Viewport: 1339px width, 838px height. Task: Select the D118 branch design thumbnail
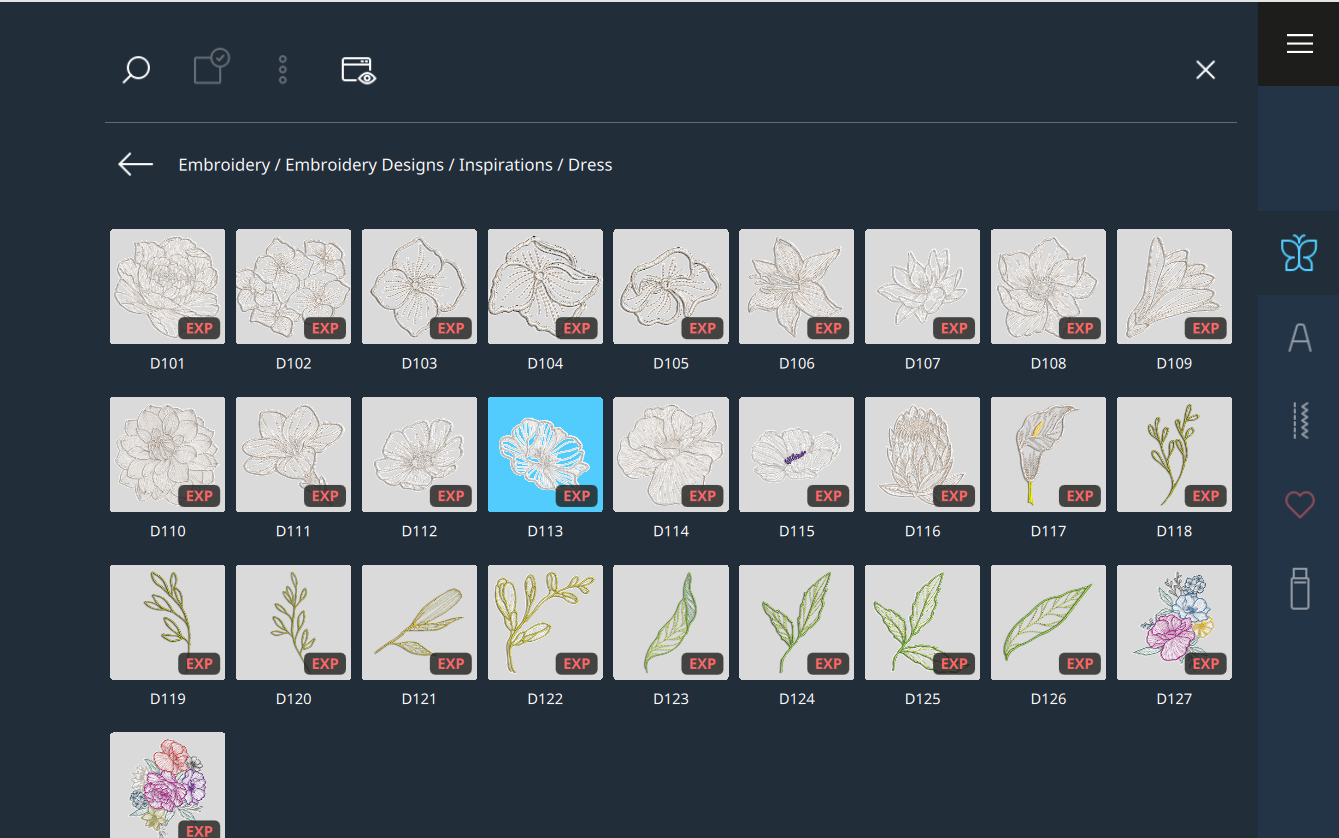(x=1174, y=455)
